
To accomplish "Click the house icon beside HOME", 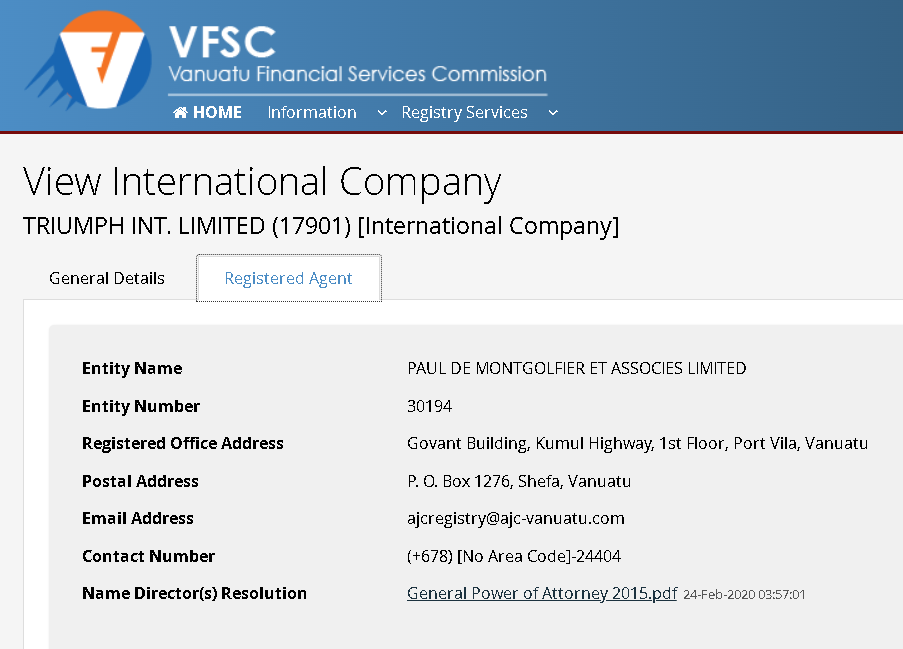I will [x=180, y=112].
